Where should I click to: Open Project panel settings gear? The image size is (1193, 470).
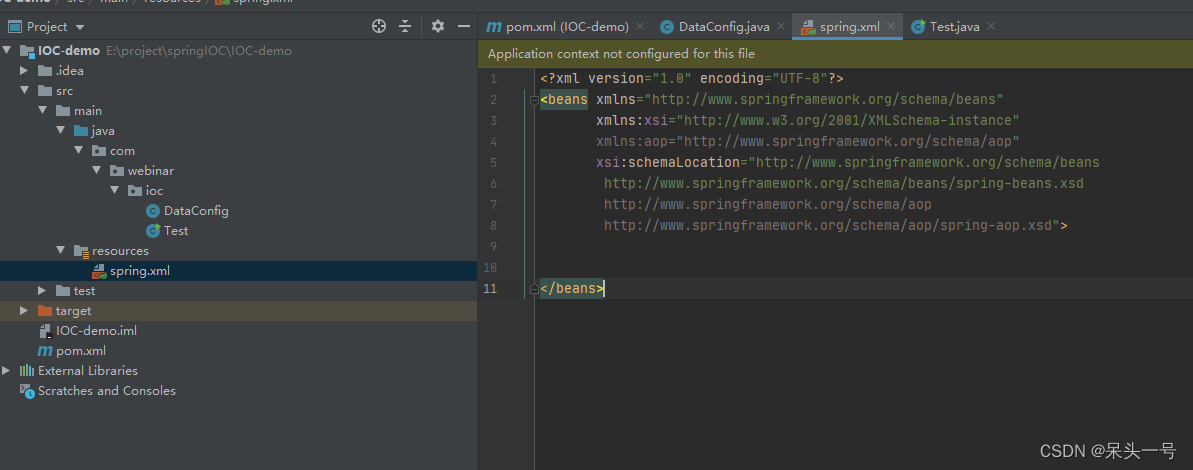pos(437,27)
